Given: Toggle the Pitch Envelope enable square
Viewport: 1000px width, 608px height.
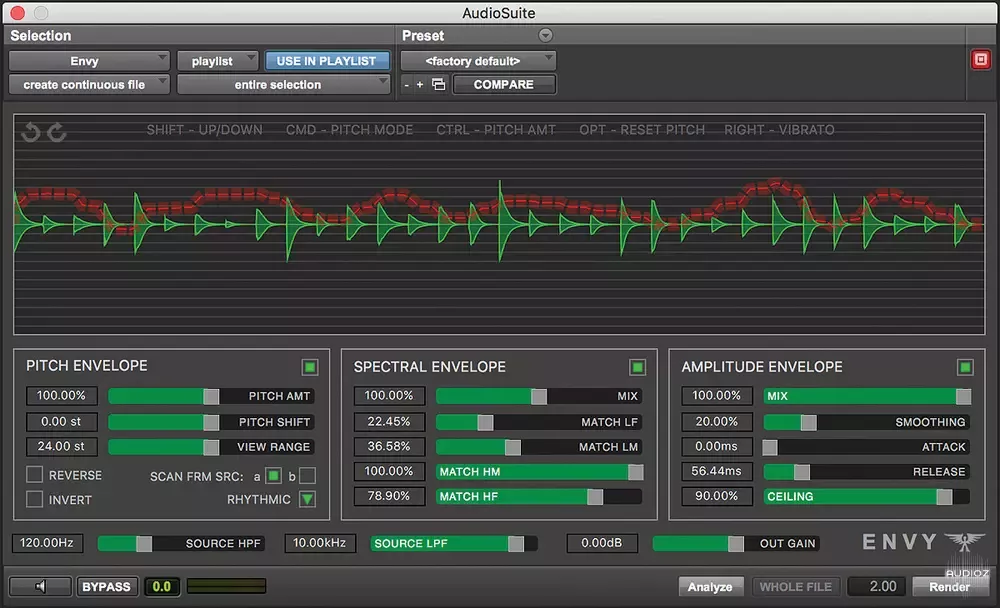Looking at the screenshot, I should click(x=310, y=367).
